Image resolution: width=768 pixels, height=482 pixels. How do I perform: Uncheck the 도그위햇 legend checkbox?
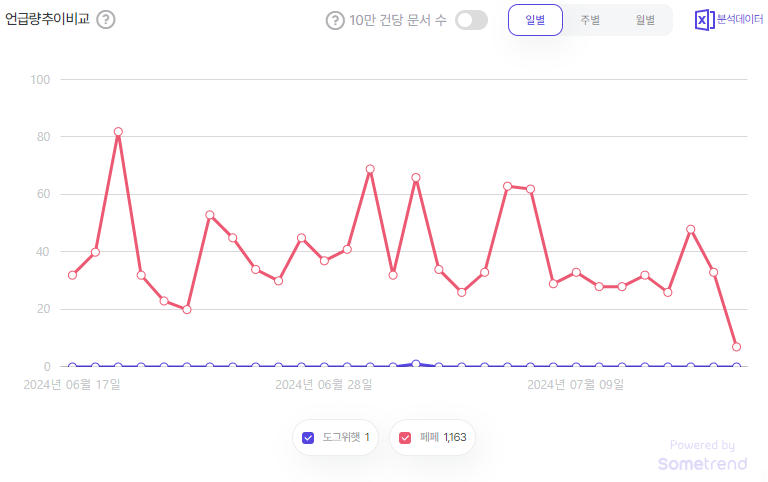pos(308,437)
